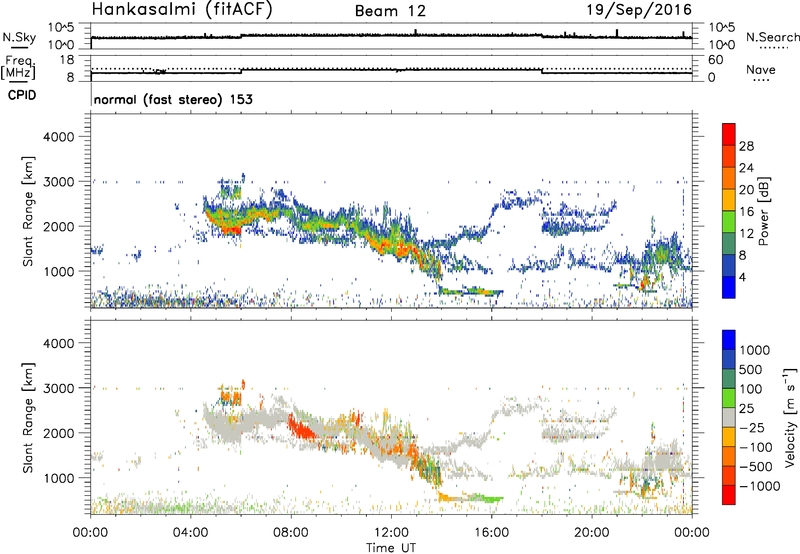Viewport: 800px width, 554px height.
Task: Click 2000 on the power panel's range axis
Action: [x=59, y=226]
